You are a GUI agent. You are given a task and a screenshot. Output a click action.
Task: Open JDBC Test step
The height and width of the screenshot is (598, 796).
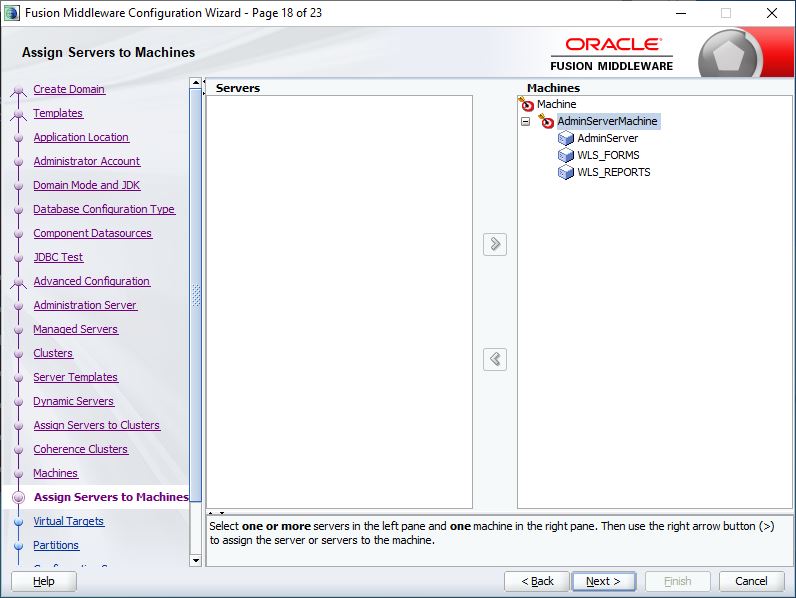click(x=58, y=257)
